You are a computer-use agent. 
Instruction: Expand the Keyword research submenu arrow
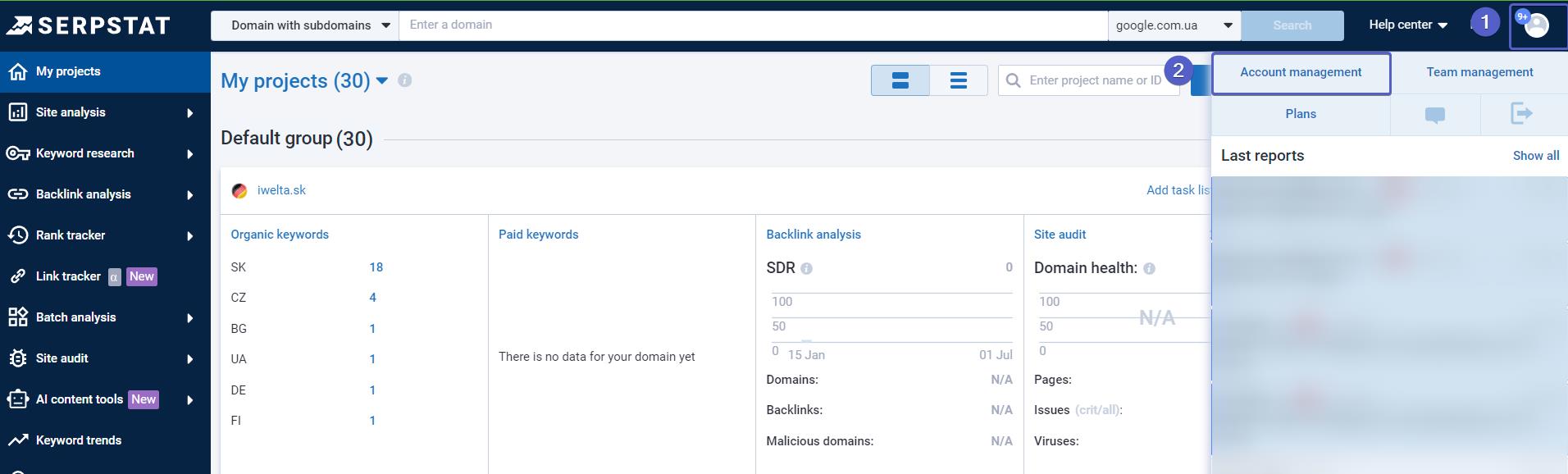[190, 154]
